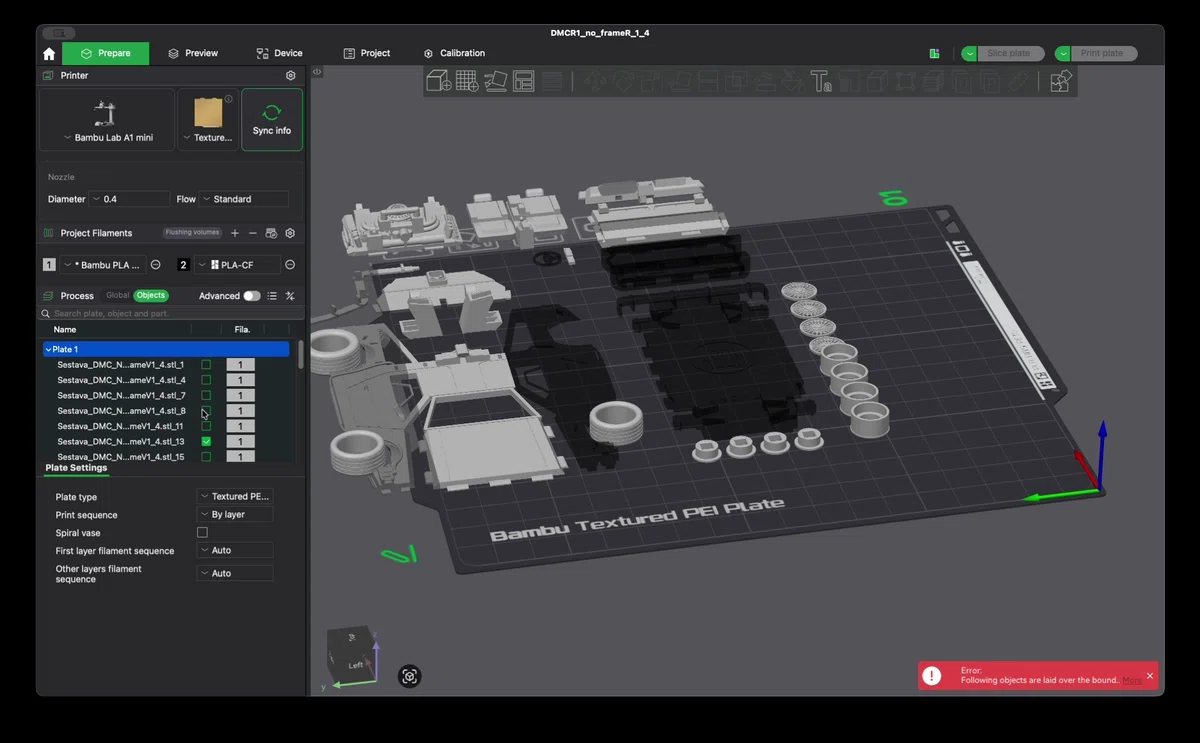Open the Assembly view puzzle icon

[x=1061, y=81]
